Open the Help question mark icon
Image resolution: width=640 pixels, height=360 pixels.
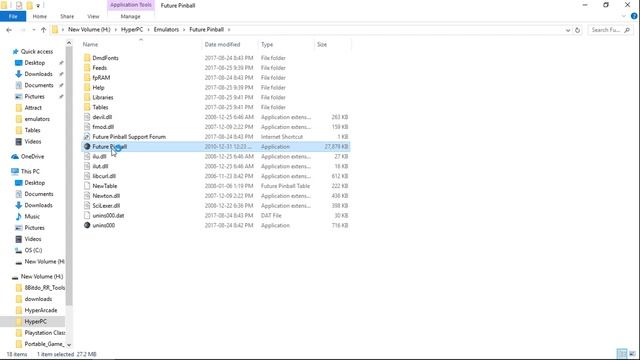[634, 16]
